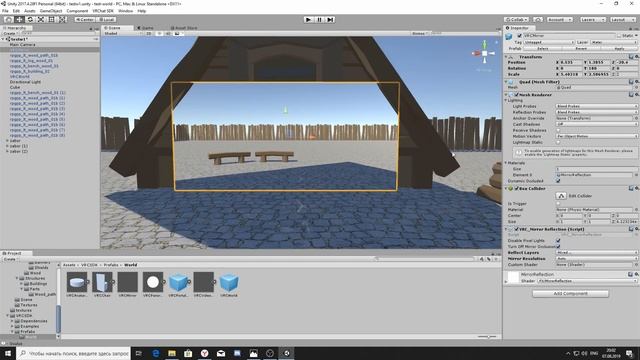Open the VRChat SDK menu
The height and width of the screenshot is (360, 640).
[x=103, y=11]
